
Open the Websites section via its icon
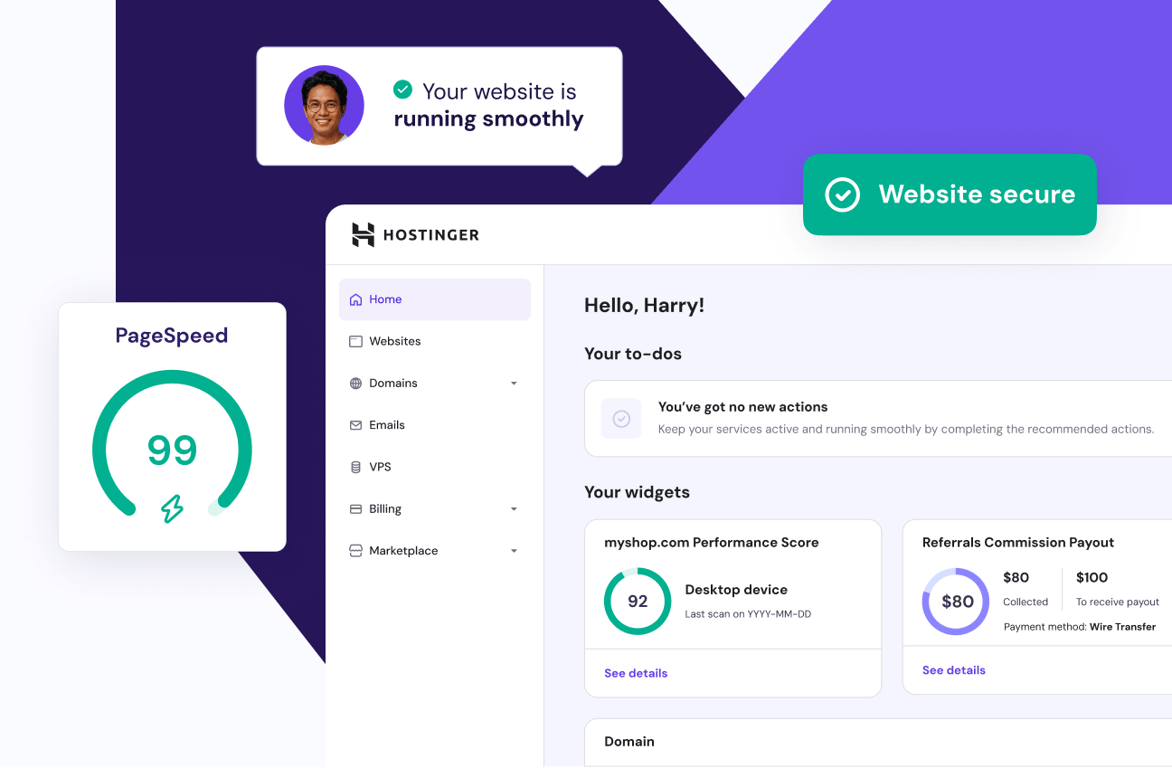[356, 341]
